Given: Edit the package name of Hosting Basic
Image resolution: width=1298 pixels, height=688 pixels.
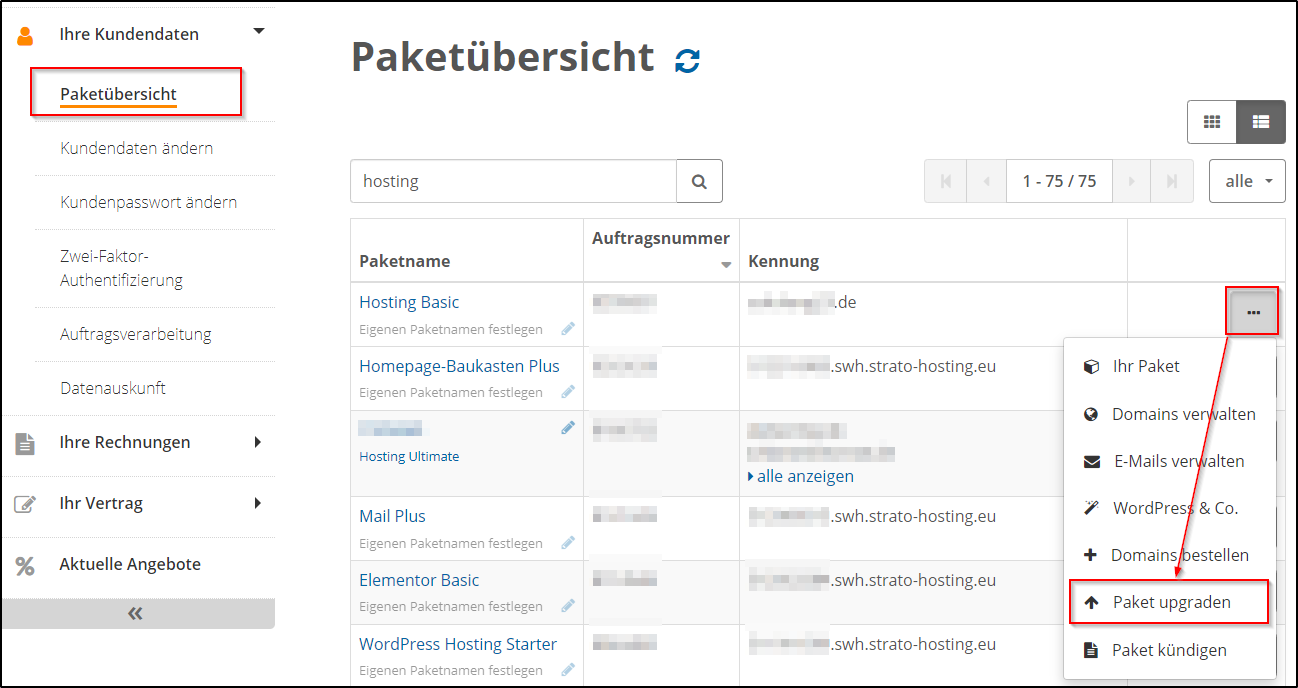Looking at the screenshot, I should [x=568, y=328].
